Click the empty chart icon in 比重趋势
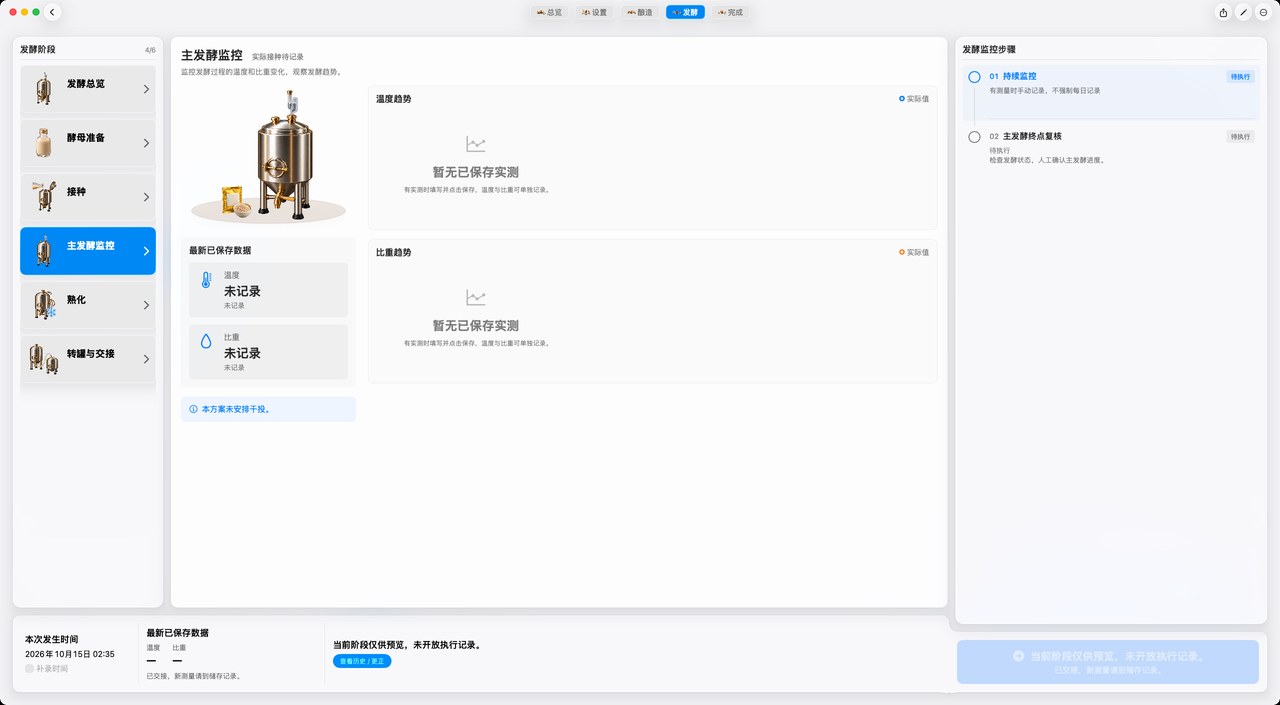This screenshot has height=705, width=1280. 476,298
